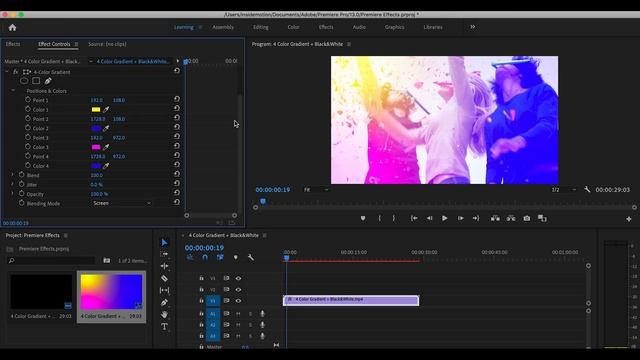This screenshot has height=360, width=640.
Task: Reset the Blend parameter
Action: [176, 174]
